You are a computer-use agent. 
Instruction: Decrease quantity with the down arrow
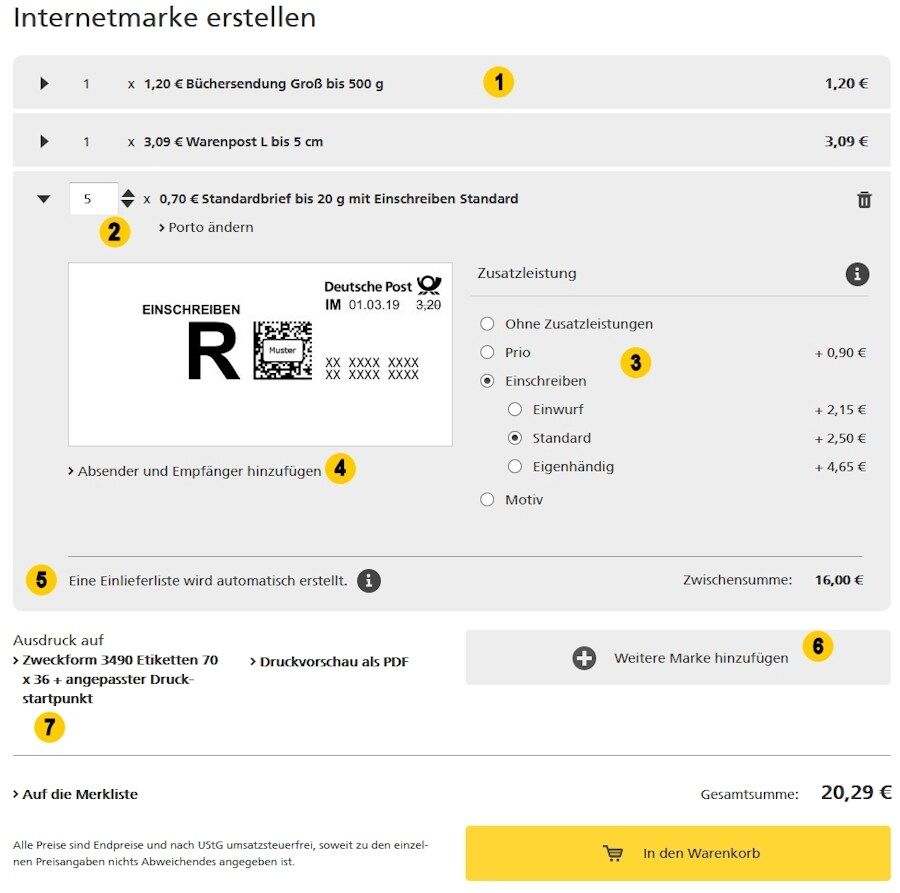click(x=128, y=204)
